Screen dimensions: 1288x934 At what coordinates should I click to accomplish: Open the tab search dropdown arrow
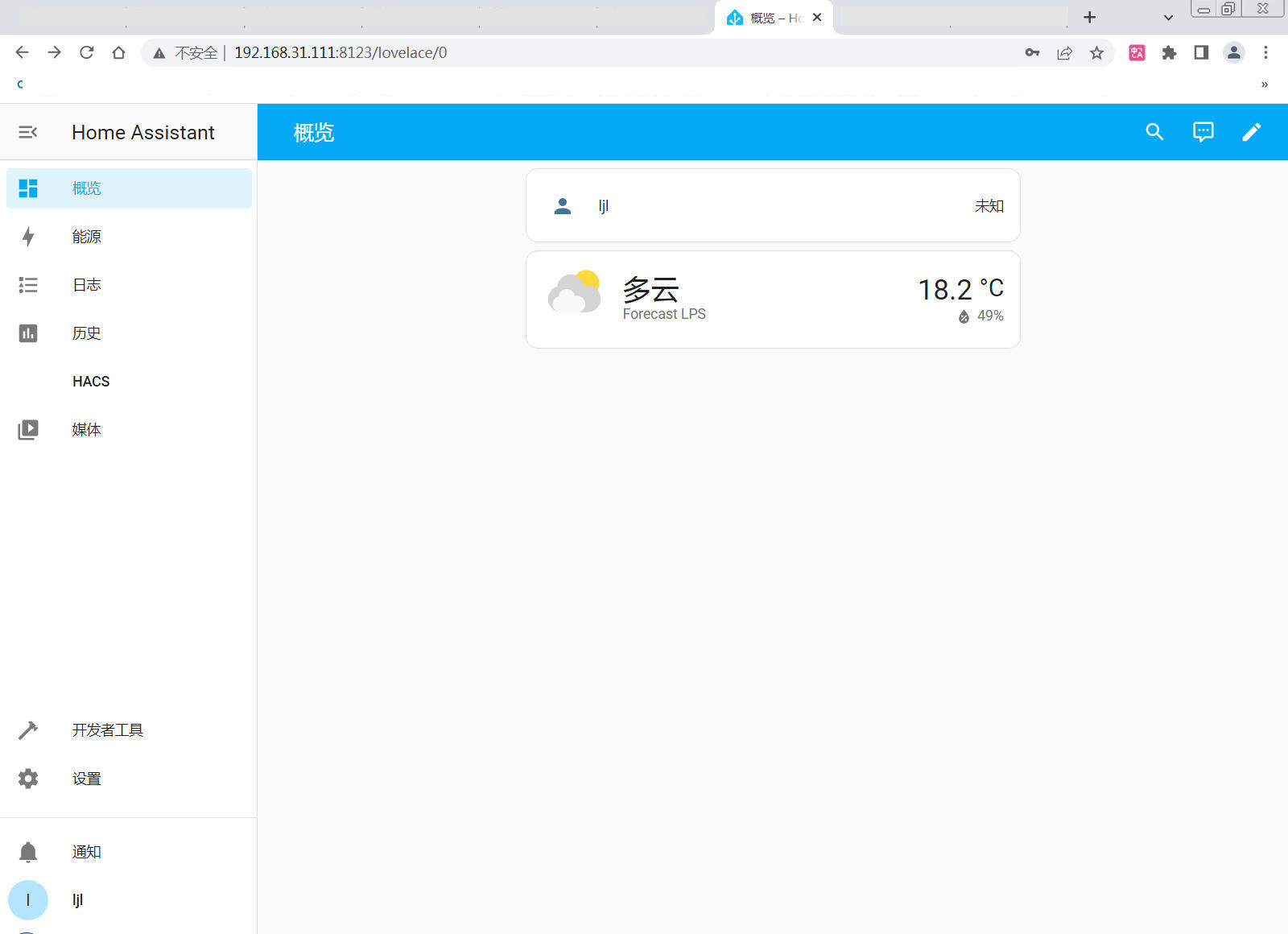(1168, 17)
